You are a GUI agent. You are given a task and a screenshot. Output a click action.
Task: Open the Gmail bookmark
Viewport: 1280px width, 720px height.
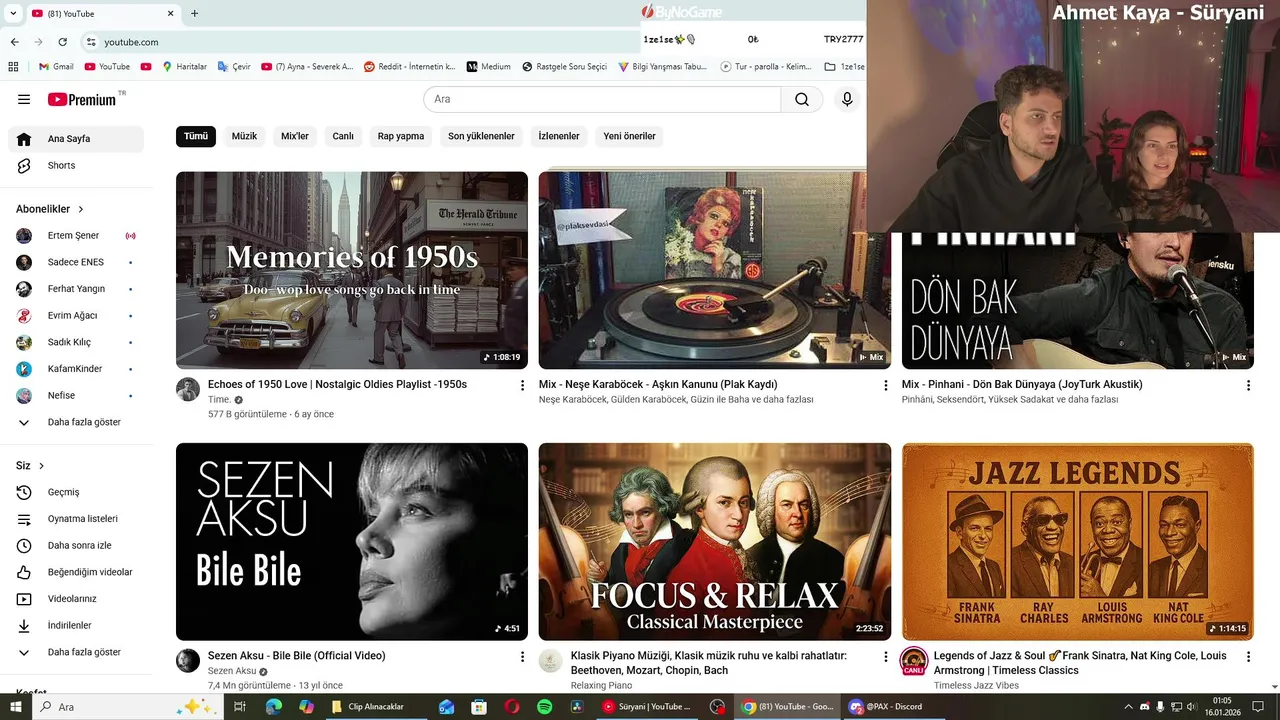[55, 67]
